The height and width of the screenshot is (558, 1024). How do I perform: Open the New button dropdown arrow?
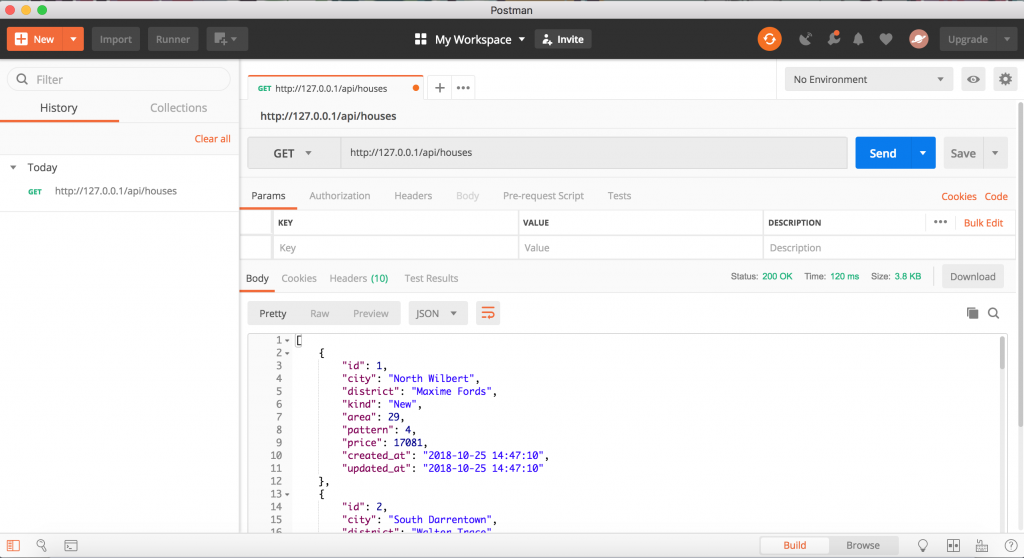point(73,39)
